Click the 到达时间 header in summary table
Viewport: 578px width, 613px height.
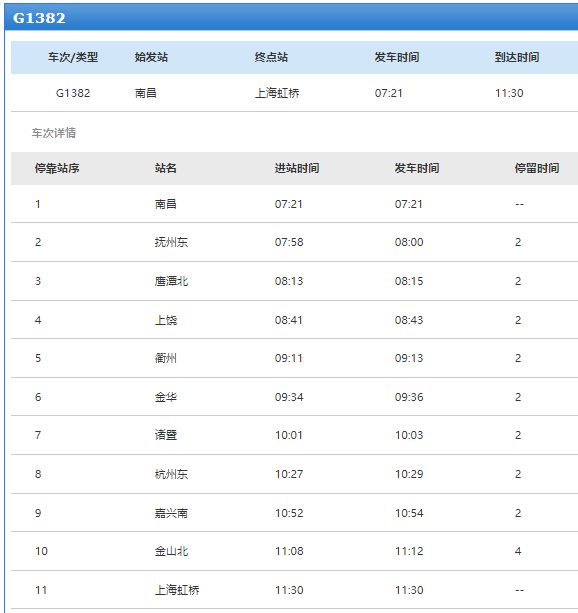click(x=517, y=57)
